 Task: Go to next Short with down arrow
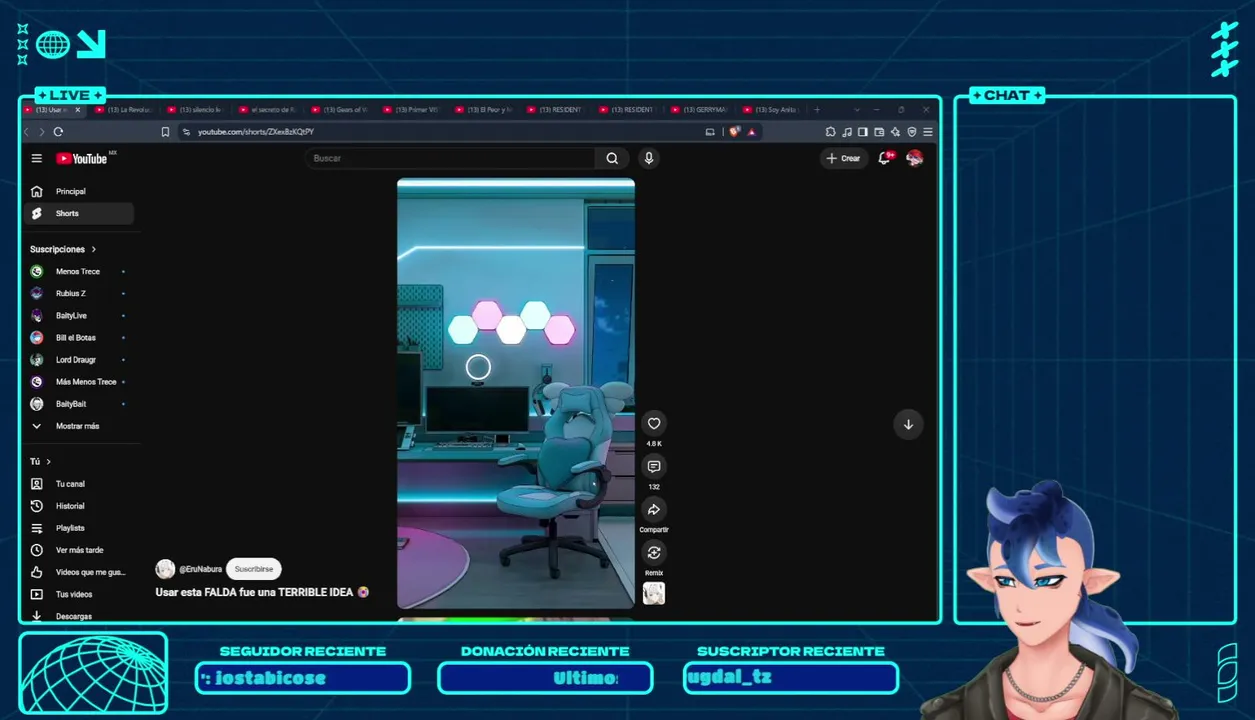click(908, 424)
